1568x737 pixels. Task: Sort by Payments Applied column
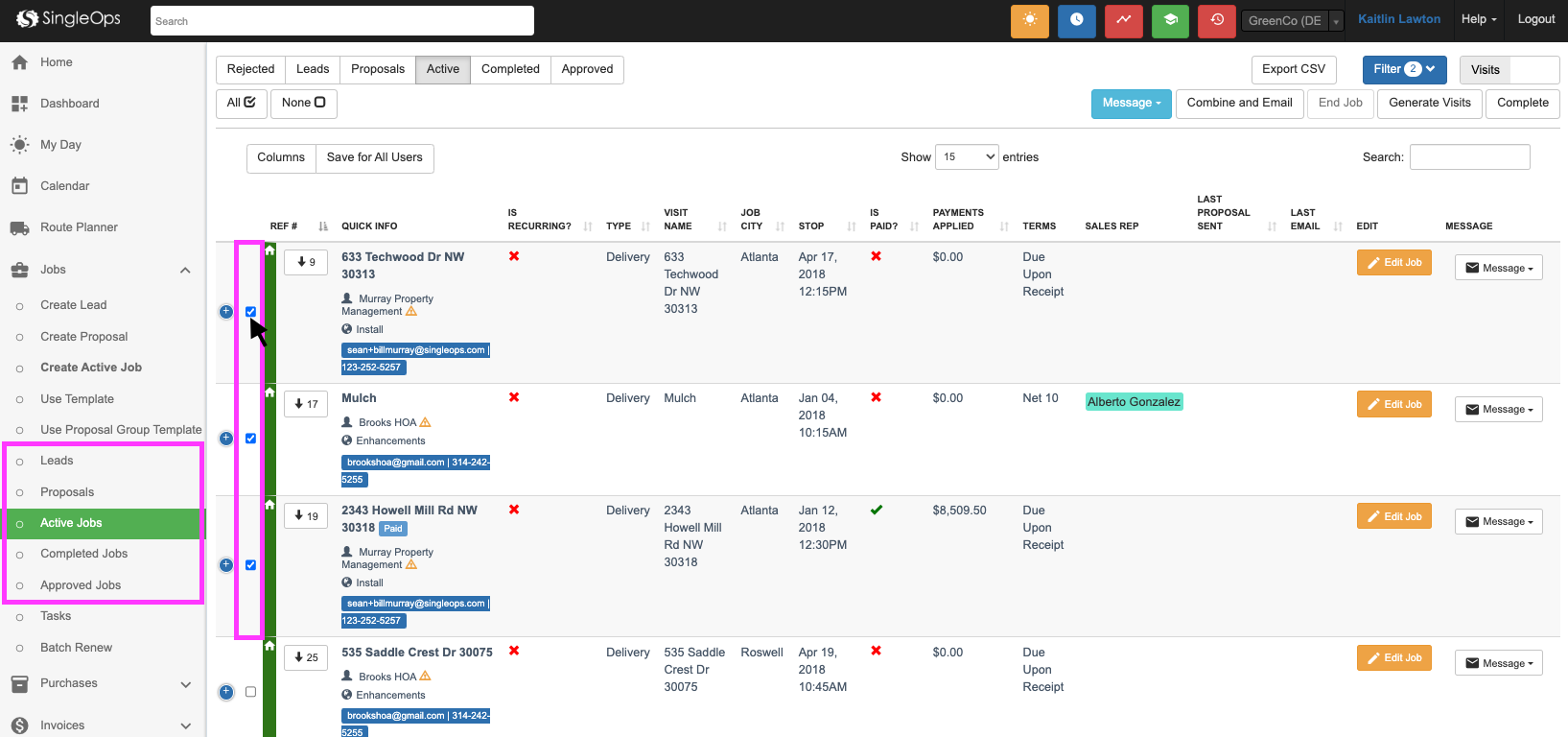click(x=1004, y=226)
